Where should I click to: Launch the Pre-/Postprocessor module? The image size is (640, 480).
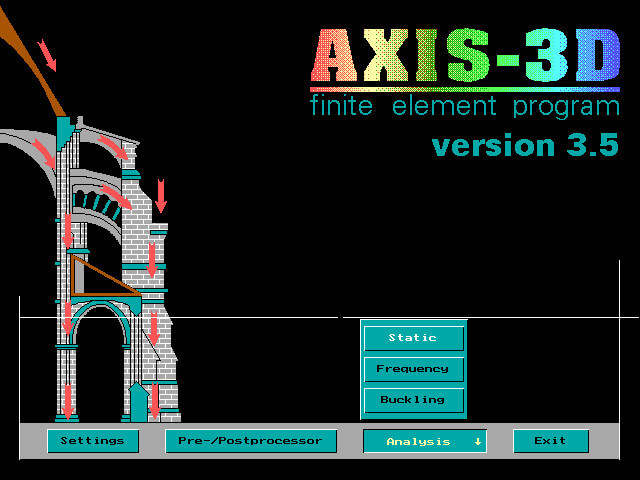click(x=251, y=441)
